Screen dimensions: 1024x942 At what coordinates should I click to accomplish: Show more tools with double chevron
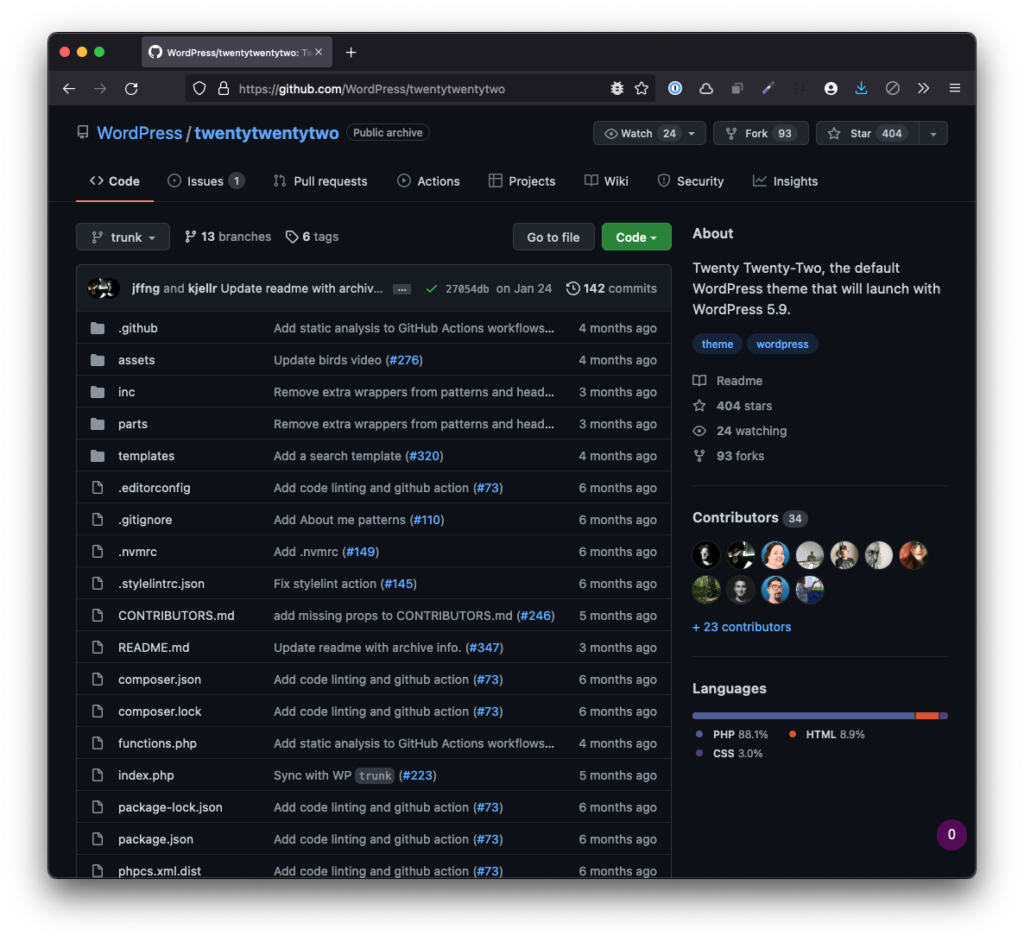923,88
